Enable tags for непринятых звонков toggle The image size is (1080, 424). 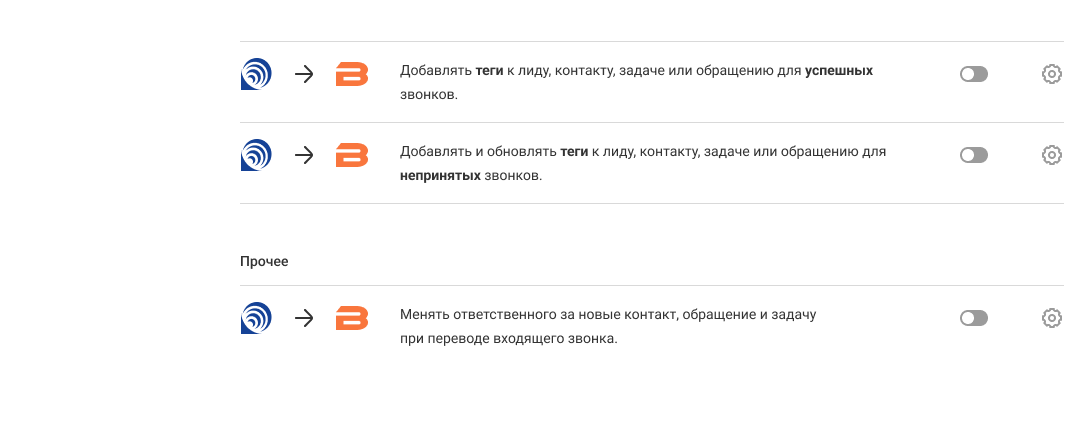pyautogui.click(x=973, y=155)
